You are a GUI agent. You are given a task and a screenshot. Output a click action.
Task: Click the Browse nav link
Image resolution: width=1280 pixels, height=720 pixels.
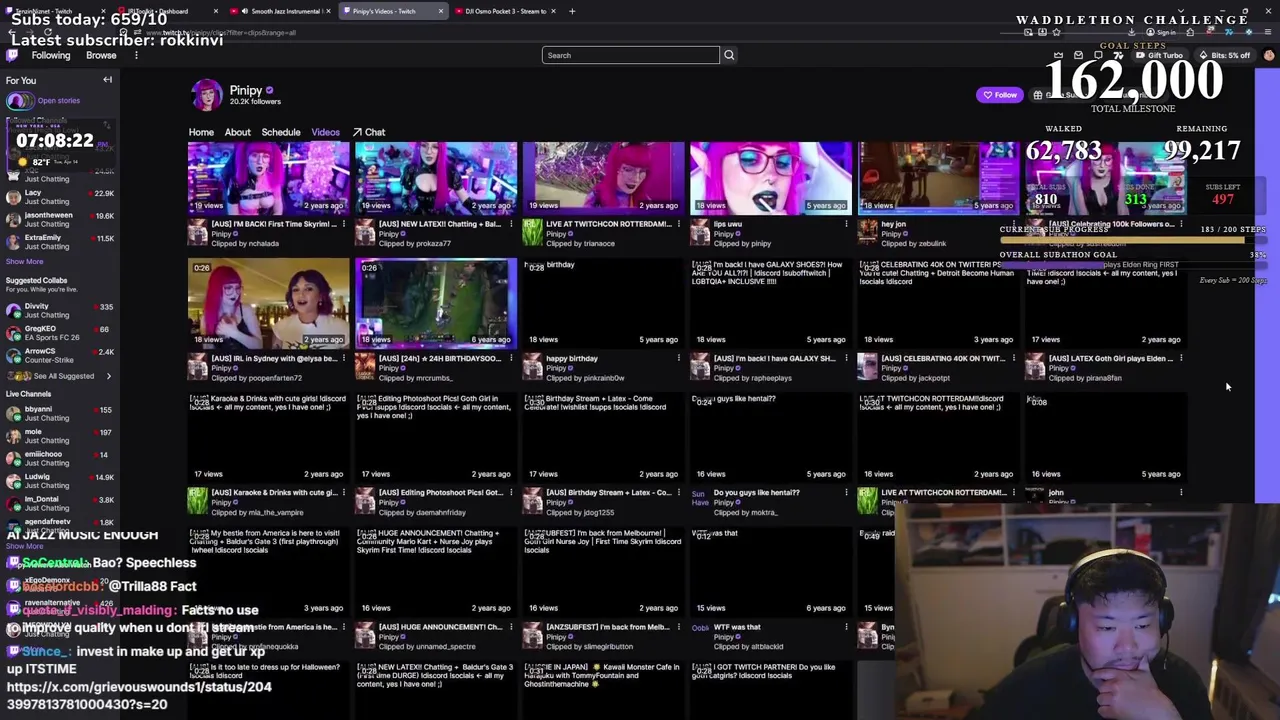[x=101, y=55]
